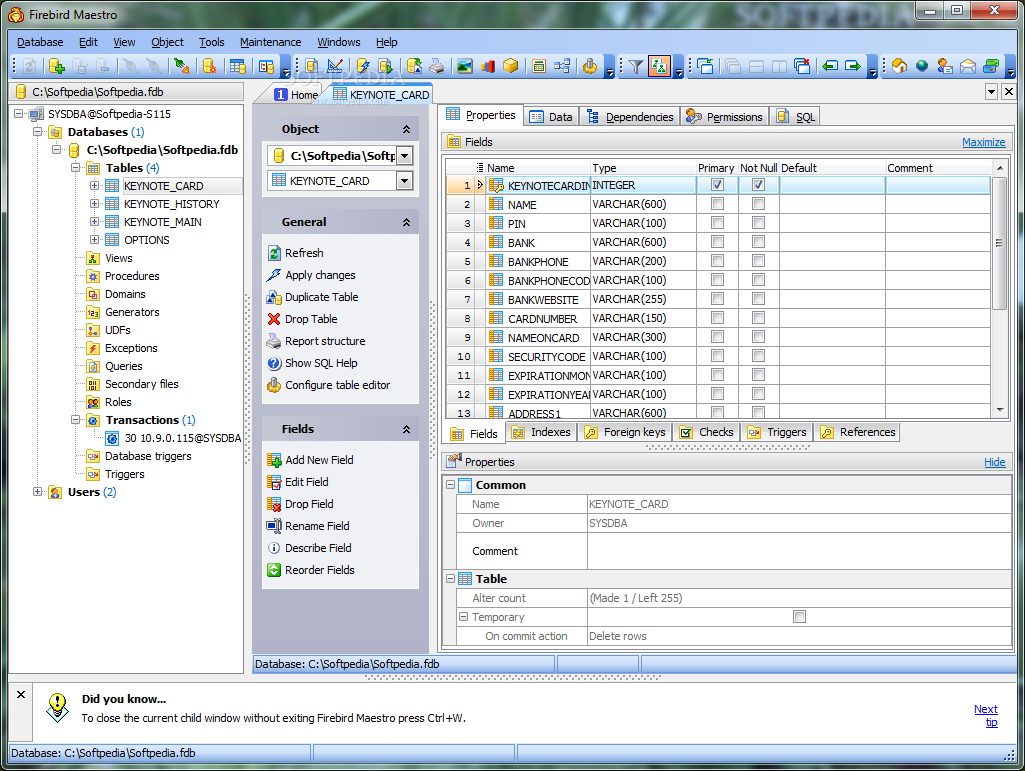Screen dimensions: 1025x771
Task: Collapse the Common properties group
Action: pos(450,485)
